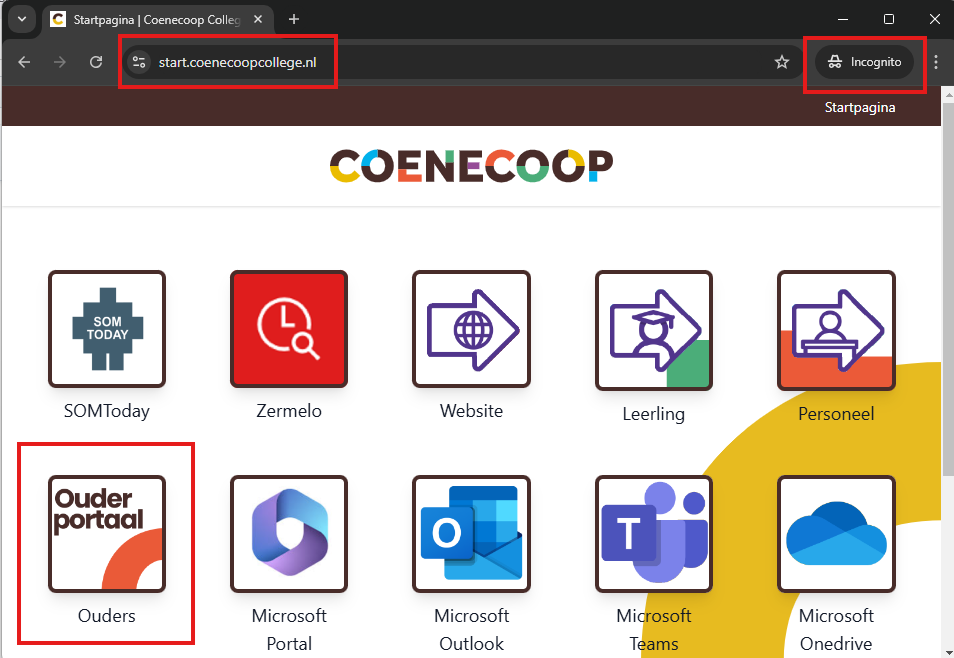Click the Startpagina link in the header
The image size is (954, 658).
click(860, 107)
